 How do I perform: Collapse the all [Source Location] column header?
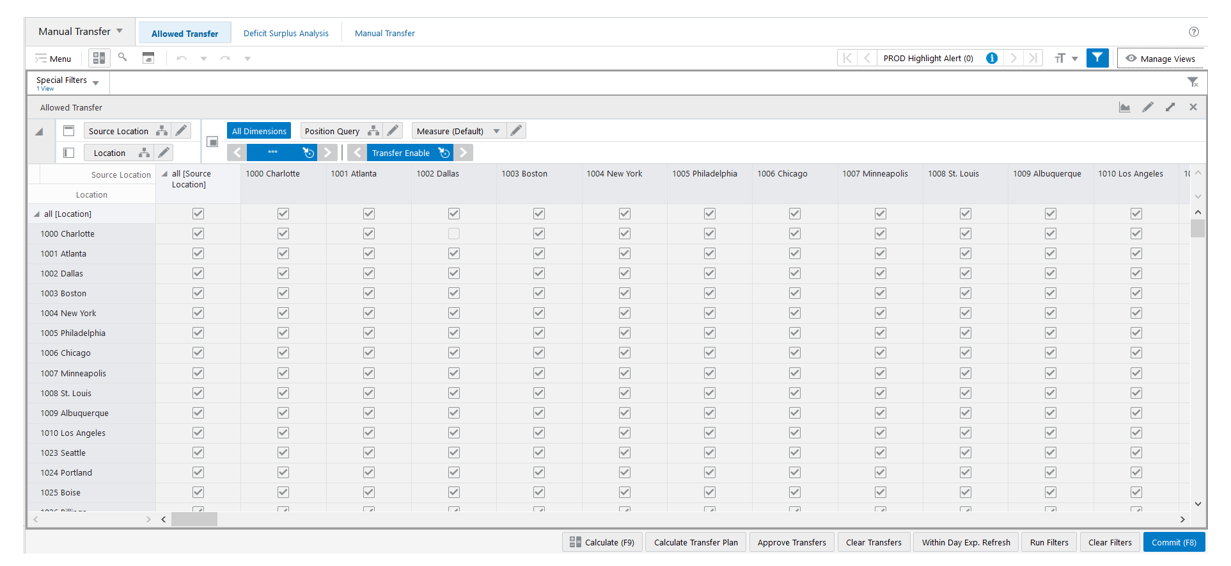(x=165, y=174)
